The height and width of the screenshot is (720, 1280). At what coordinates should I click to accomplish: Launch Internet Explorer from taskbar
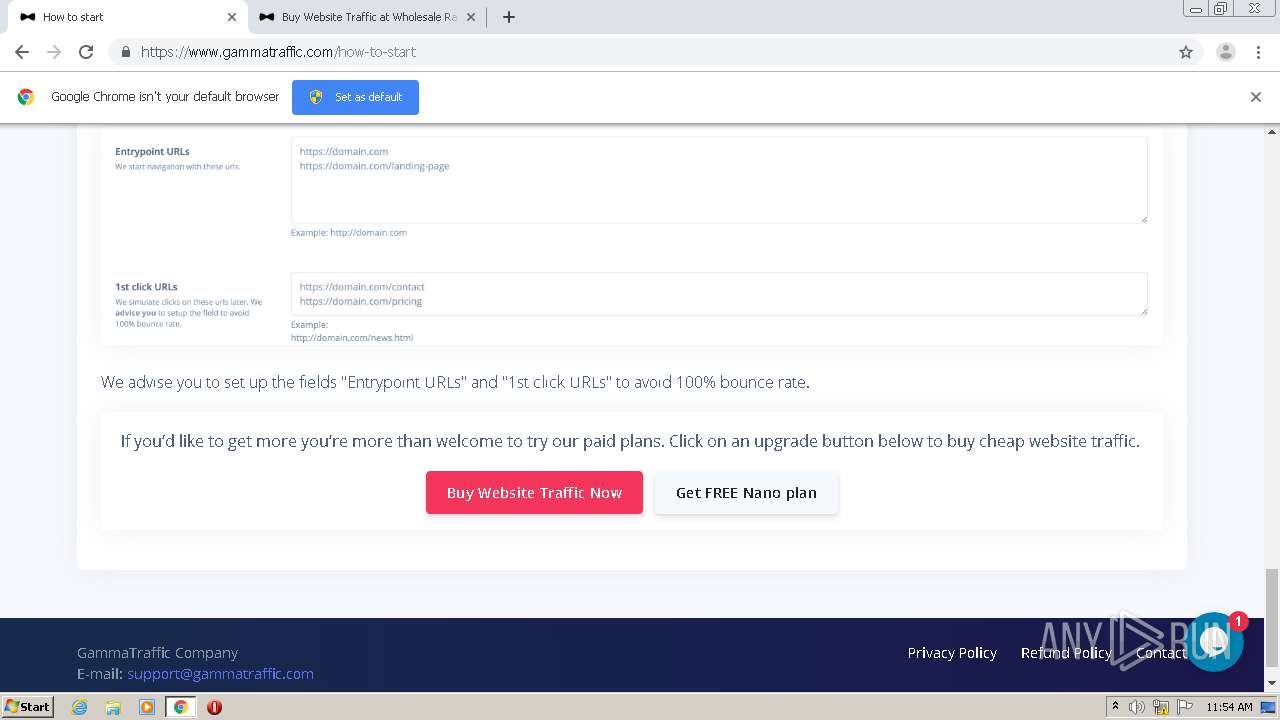(80, 707)
